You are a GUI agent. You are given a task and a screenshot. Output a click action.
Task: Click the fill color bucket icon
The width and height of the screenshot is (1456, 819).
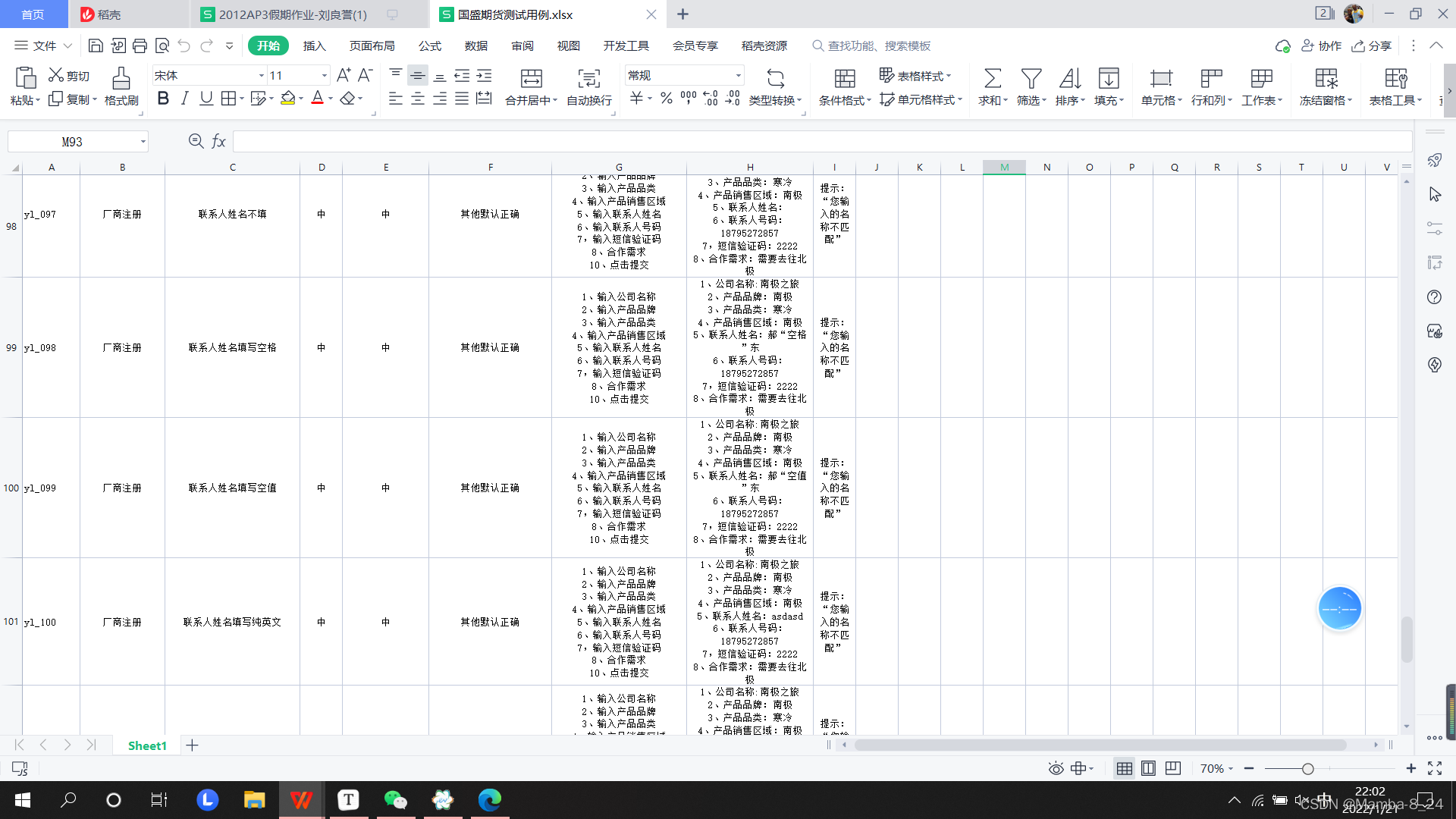tap(288, 99)
